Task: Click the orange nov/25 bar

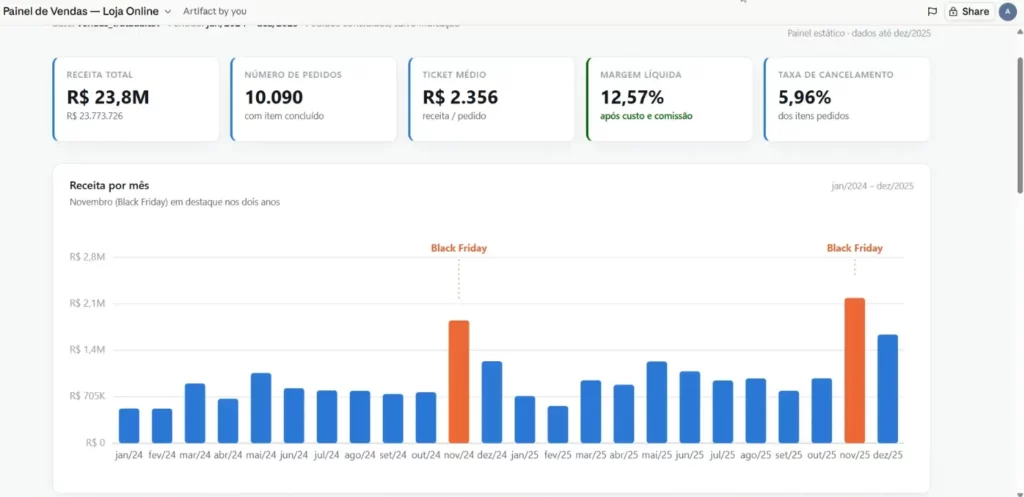Action: click(x=854, y=371)
